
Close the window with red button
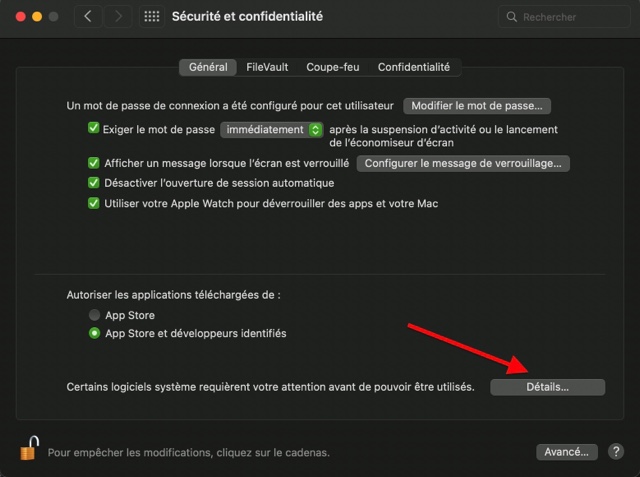point(17,17)
